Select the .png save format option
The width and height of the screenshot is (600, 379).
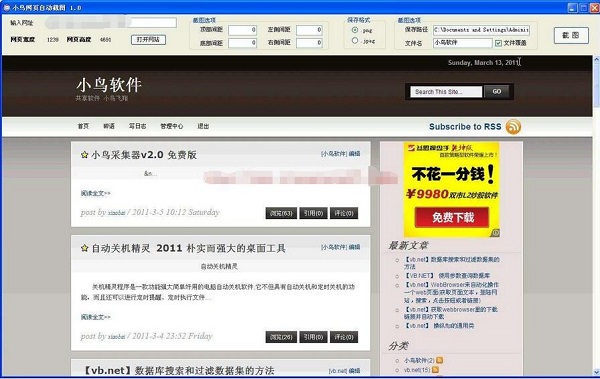pos(355,30)
